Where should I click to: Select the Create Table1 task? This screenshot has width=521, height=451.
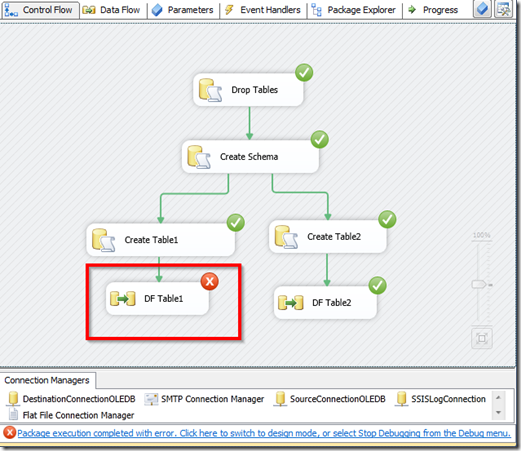pyautogui.click(x=161, y=240)
